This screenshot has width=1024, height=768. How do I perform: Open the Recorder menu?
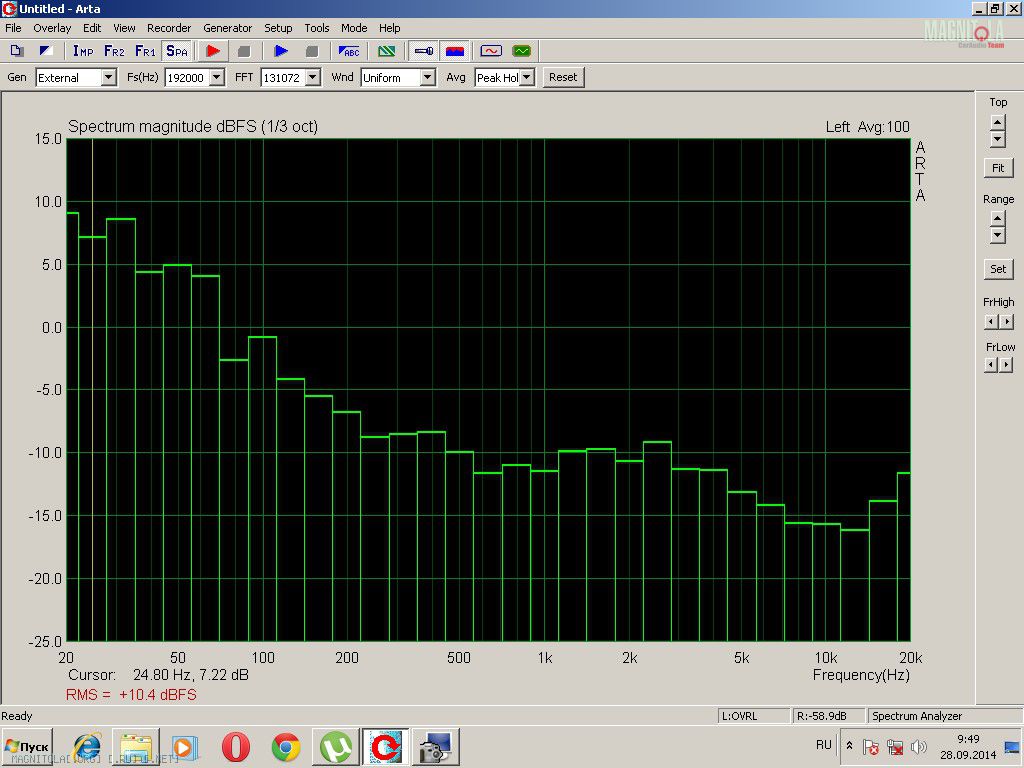point(169,28)
